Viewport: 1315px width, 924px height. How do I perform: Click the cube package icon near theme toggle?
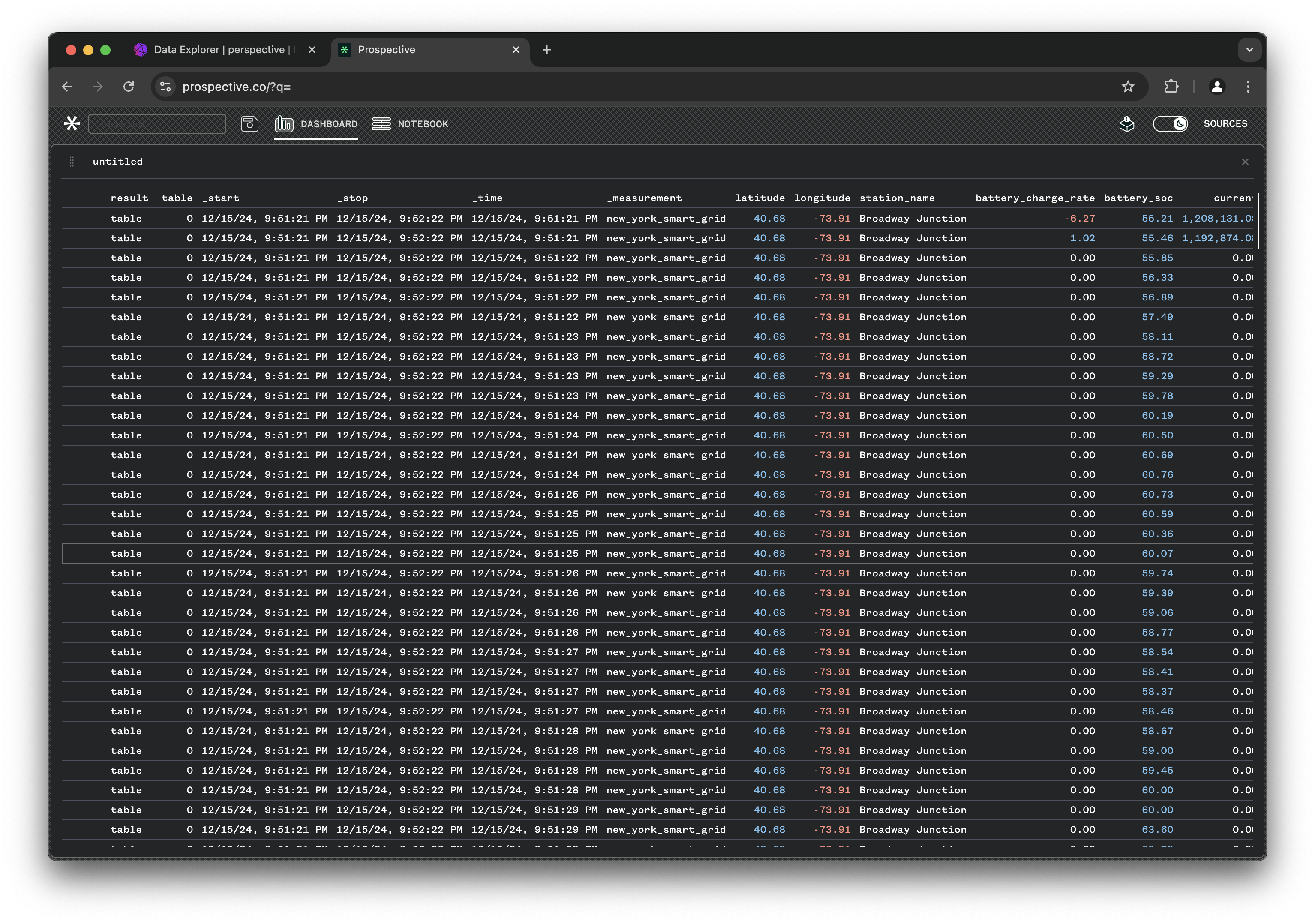pyautogui.click(x=1126, y=124)
